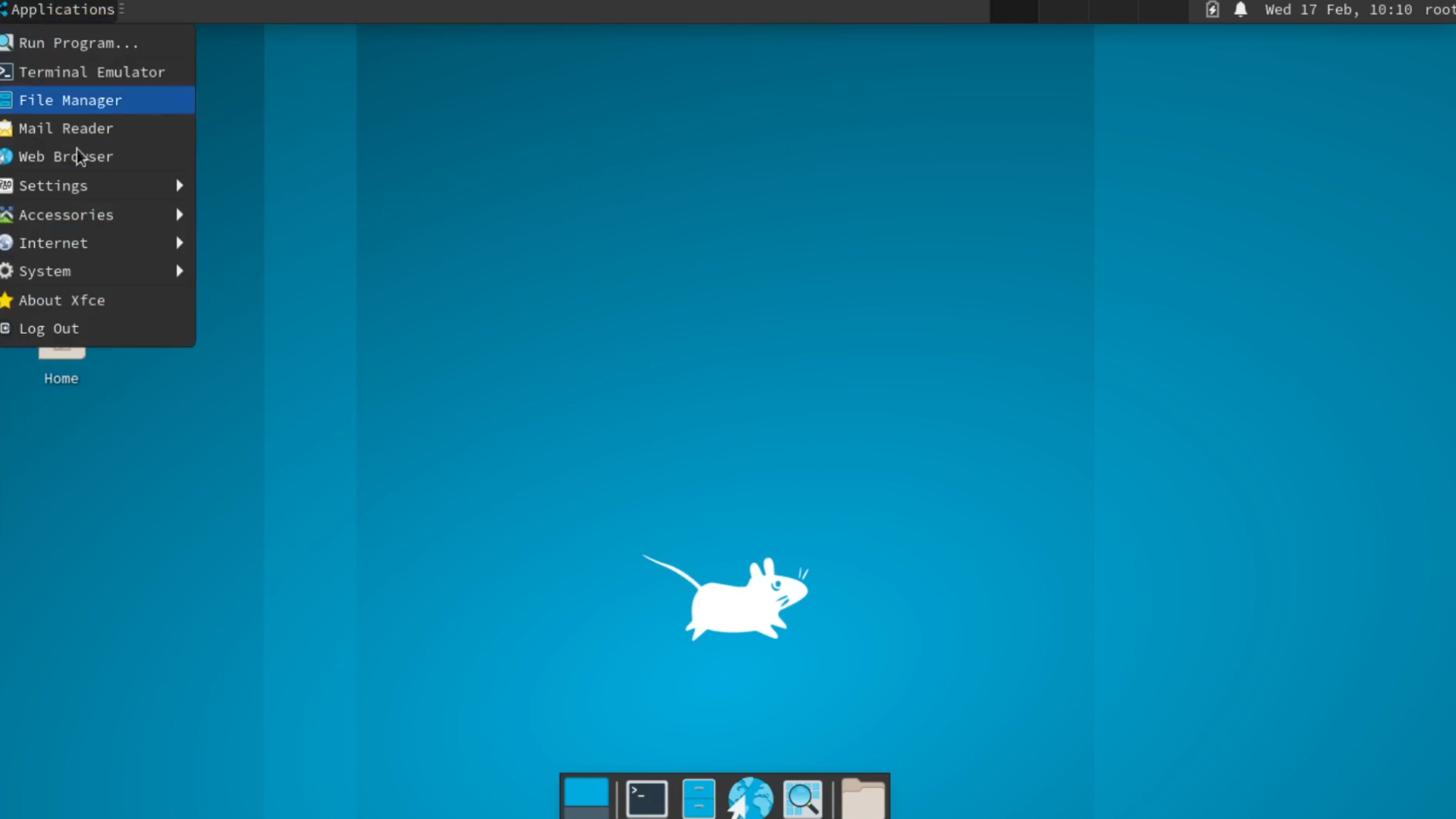The width and height of the screenshot is (1456, 819).
Task: Click Log Out from Applications menu
Action: 48,328
